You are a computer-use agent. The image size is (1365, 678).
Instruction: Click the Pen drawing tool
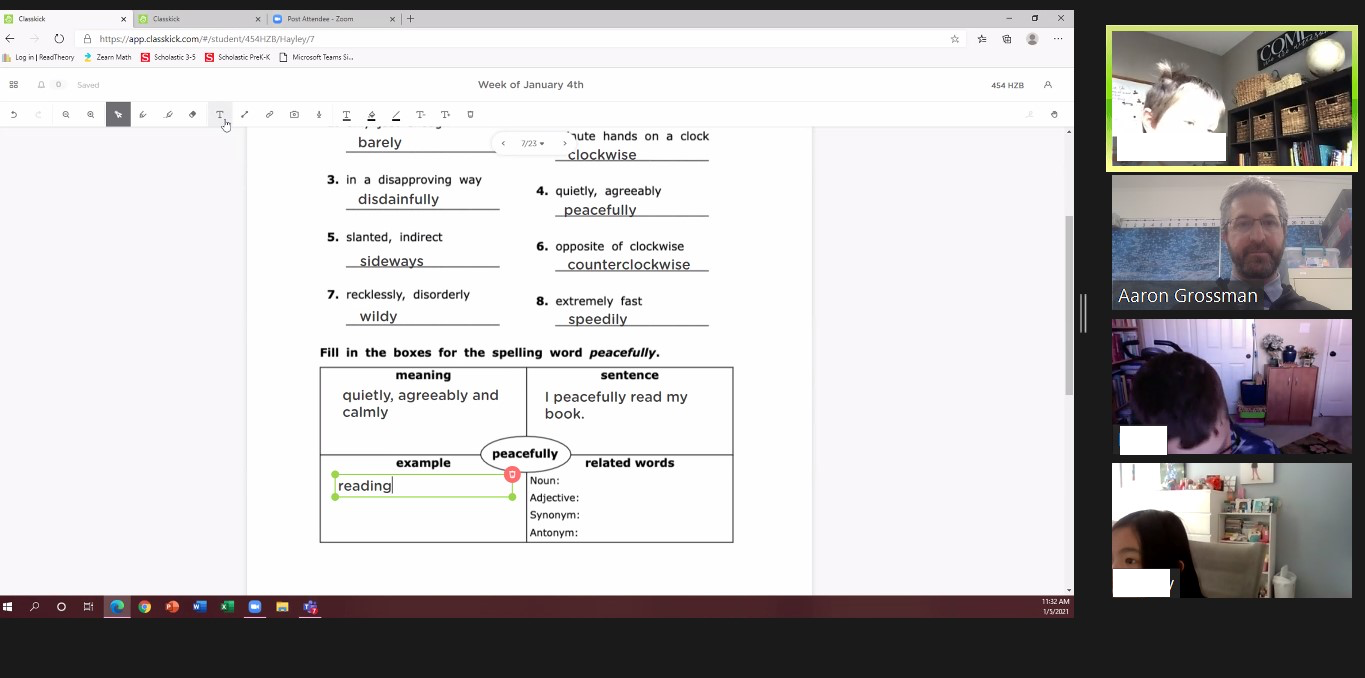(x=143, y=115)
